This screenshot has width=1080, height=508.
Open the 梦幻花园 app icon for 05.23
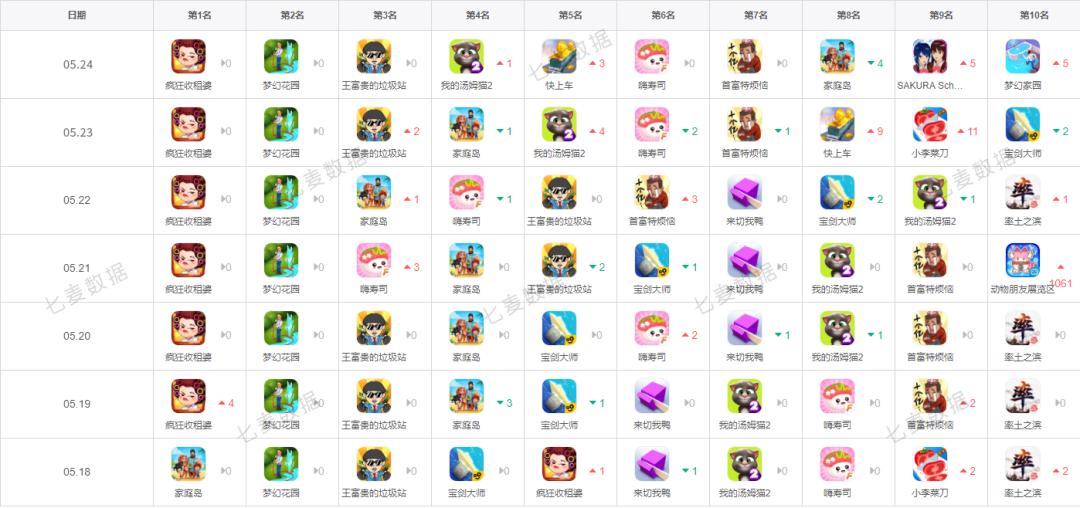281,125
